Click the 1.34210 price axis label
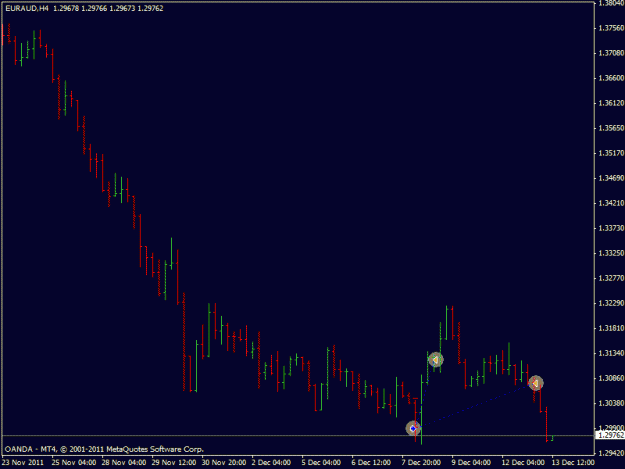 pos(611,203)
